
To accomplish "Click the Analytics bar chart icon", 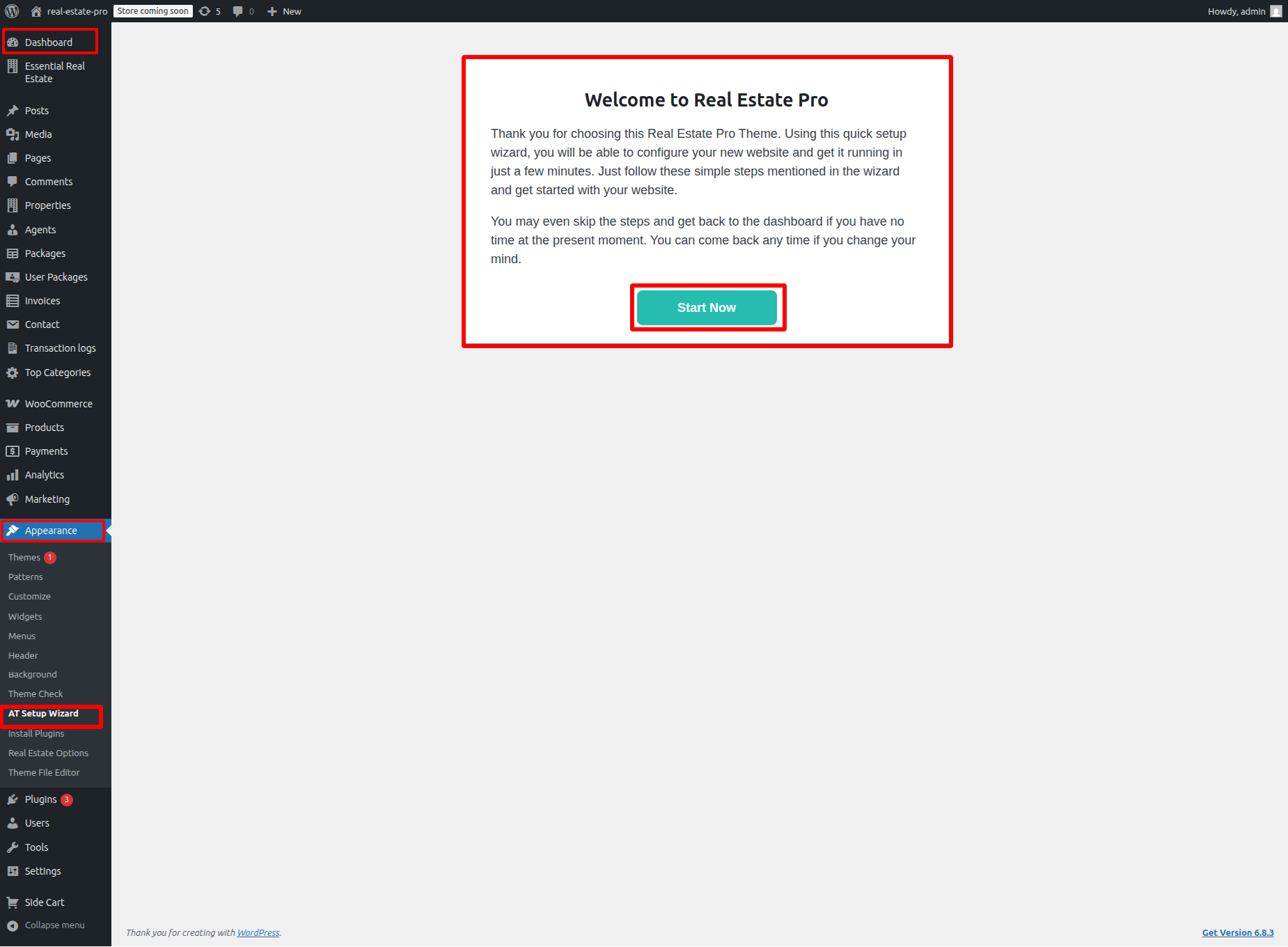I will [x=13, y=475].
